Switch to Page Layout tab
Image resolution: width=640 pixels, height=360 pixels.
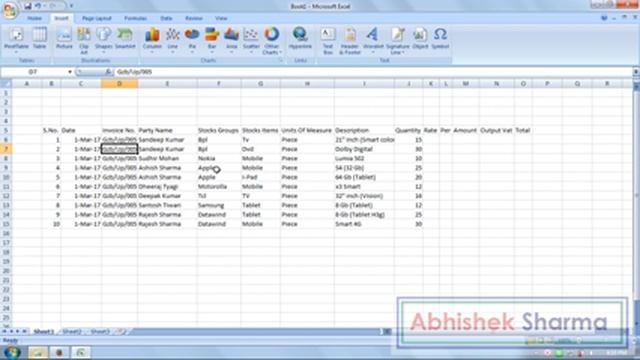(x=97, y=18)
